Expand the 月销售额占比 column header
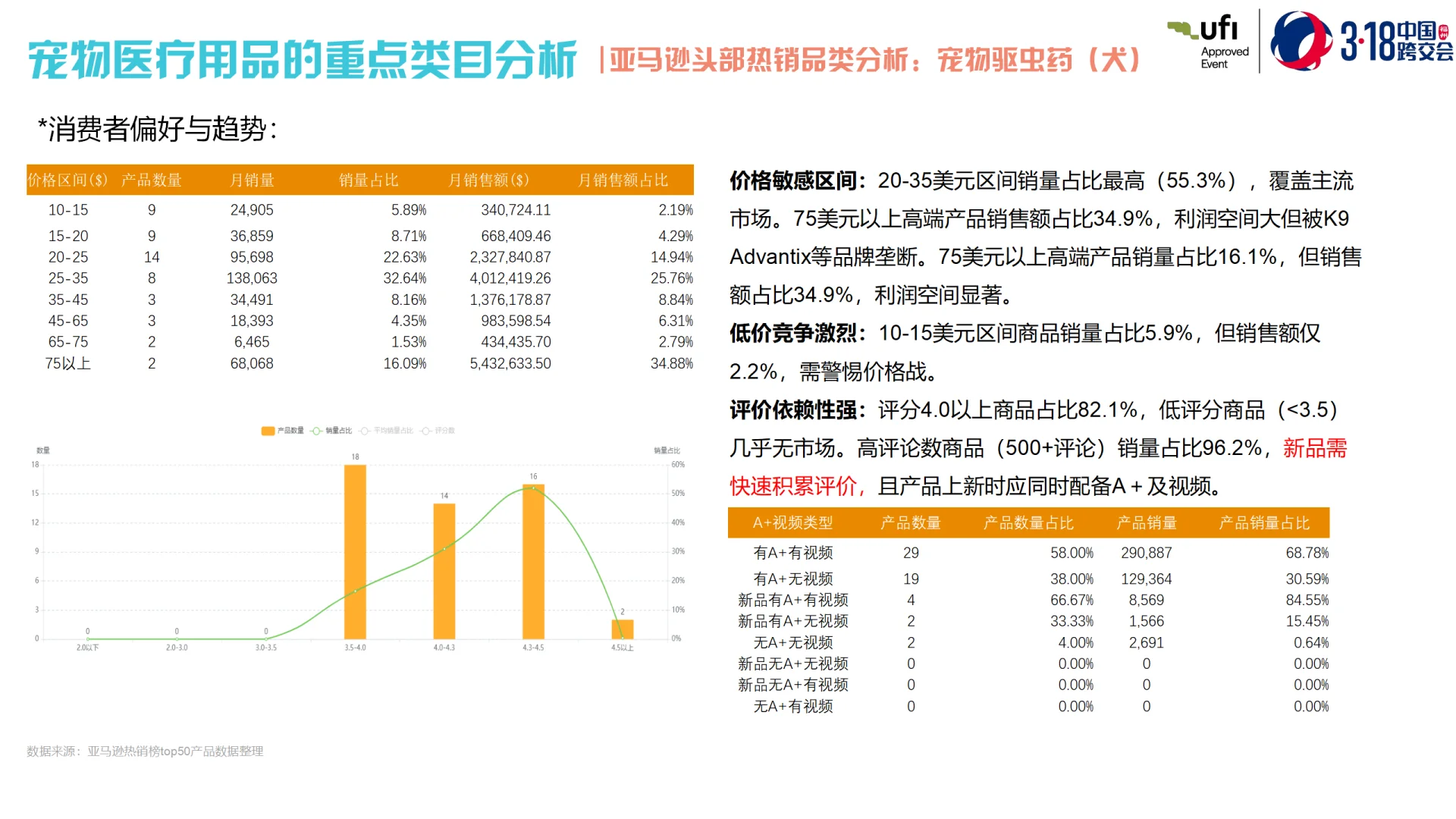Image resolution: width=1456 pixels, height=819 pixels. pyautogui.click(x=624, y=180)
